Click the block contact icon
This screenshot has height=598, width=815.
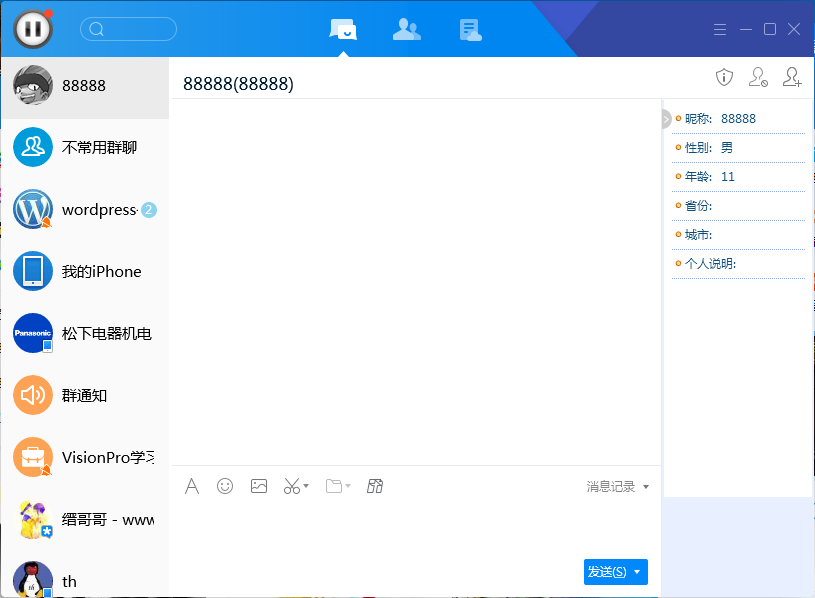pos(758,77)
